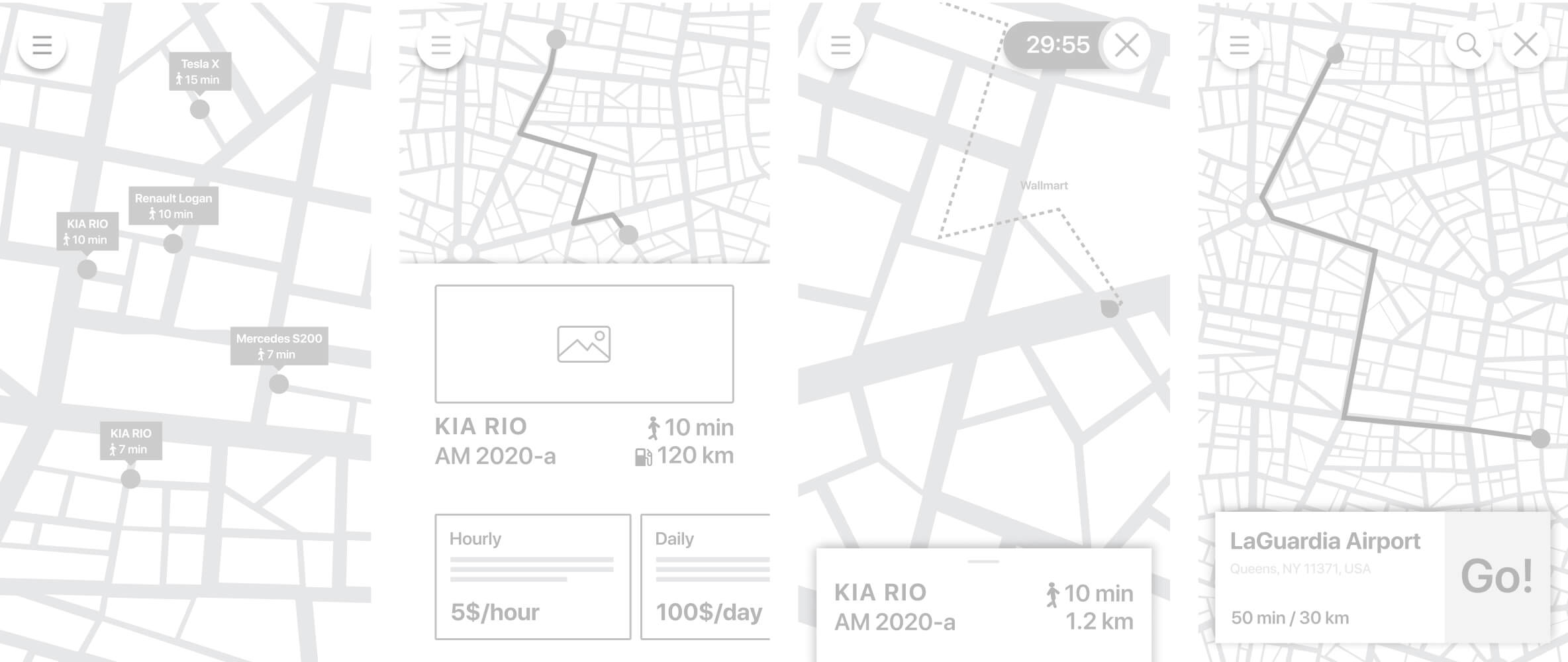Select the Mercedes S200 map pin

[279, 384]
